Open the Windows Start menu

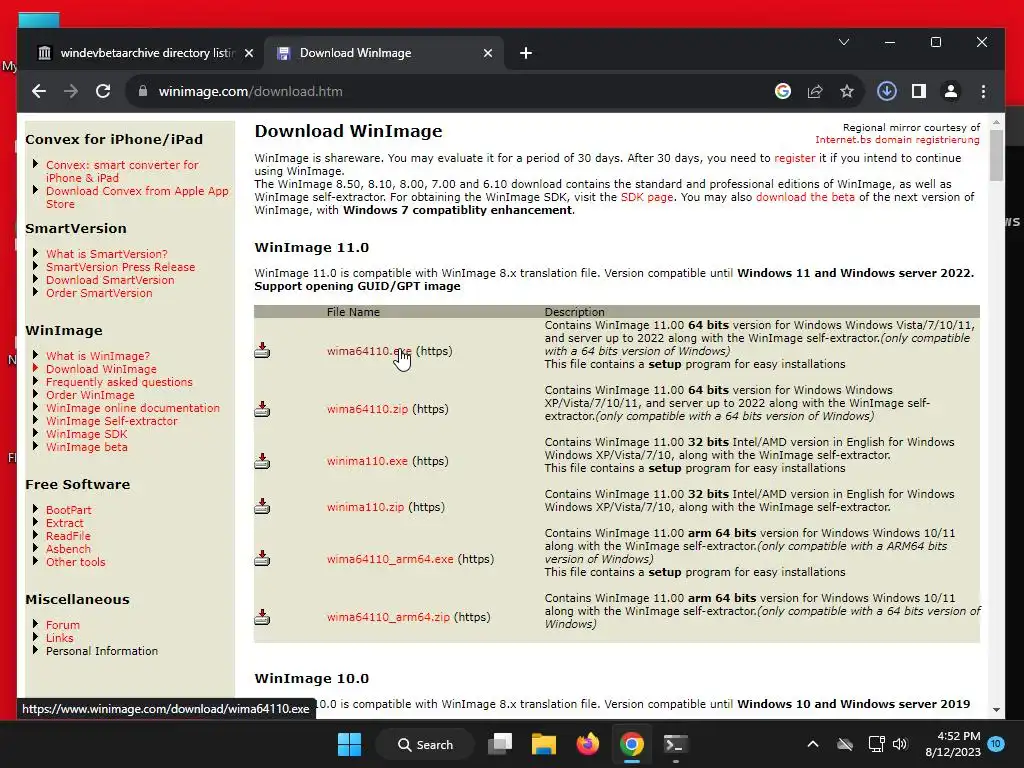click(349, 744)
